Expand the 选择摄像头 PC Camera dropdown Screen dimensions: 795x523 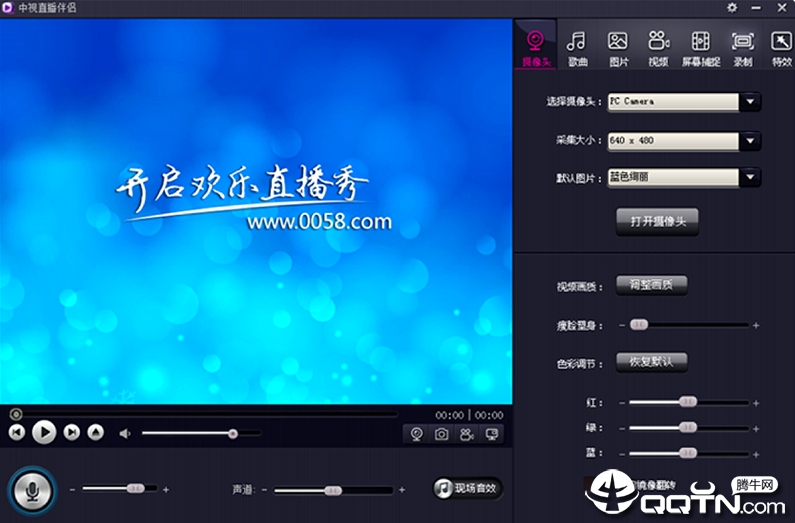tap(750, 101)
